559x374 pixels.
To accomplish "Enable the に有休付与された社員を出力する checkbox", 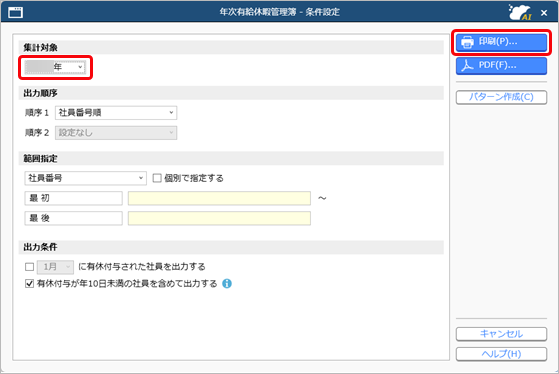I will [x=30, y=267].
